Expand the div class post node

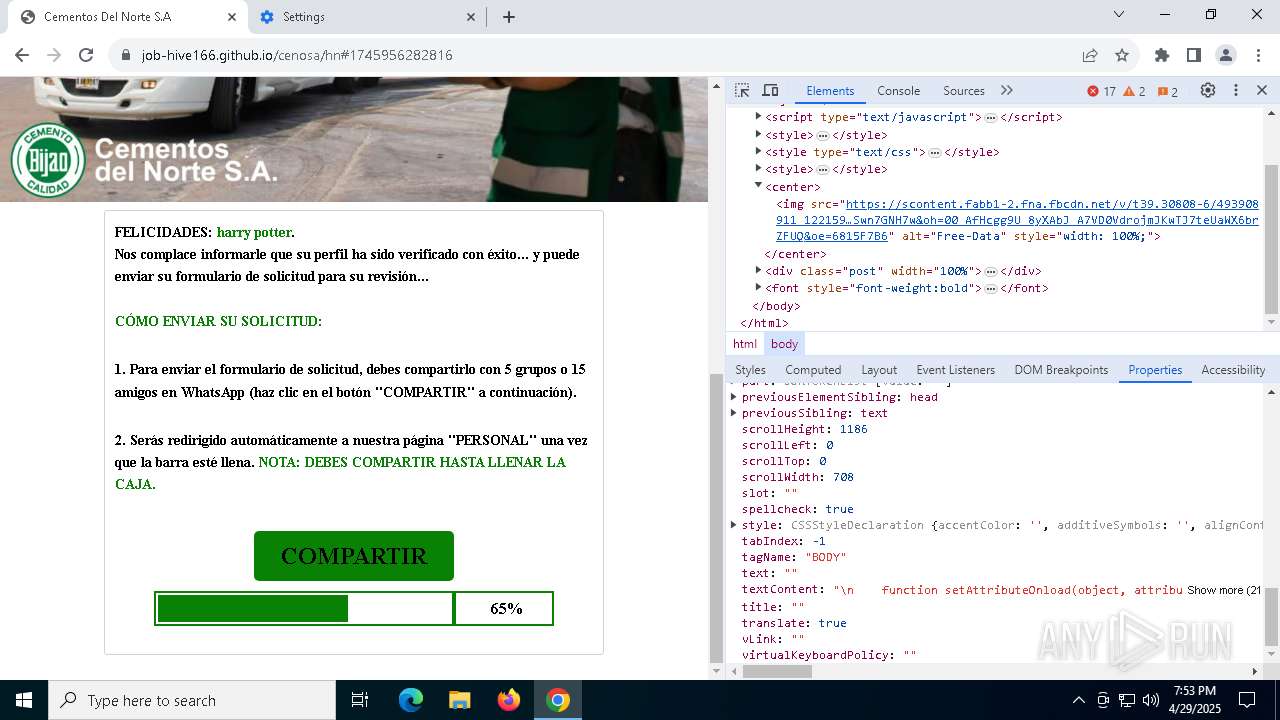758,270
